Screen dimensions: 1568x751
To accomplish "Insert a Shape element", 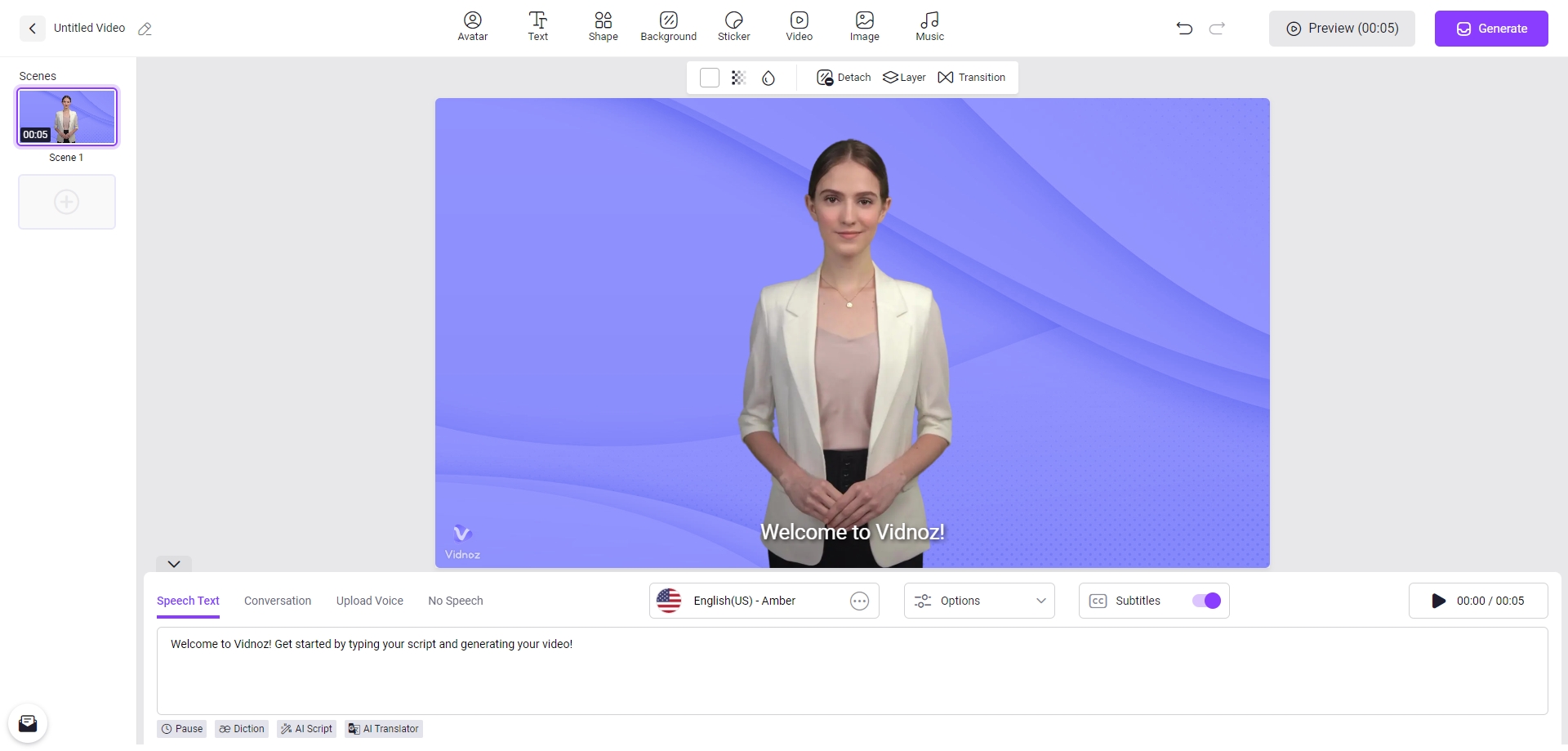I will tap(603, 26).
